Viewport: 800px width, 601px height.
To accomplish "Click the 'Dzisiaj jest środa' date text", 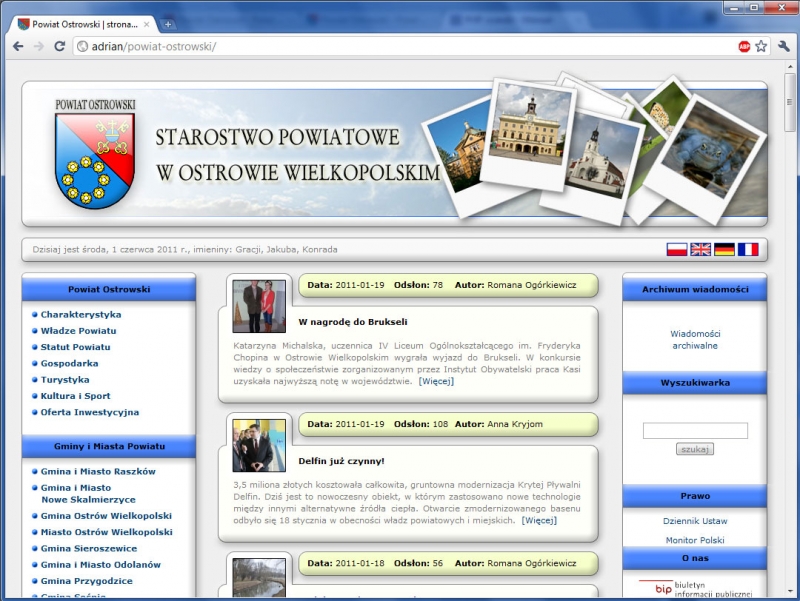I will (185, 249).
